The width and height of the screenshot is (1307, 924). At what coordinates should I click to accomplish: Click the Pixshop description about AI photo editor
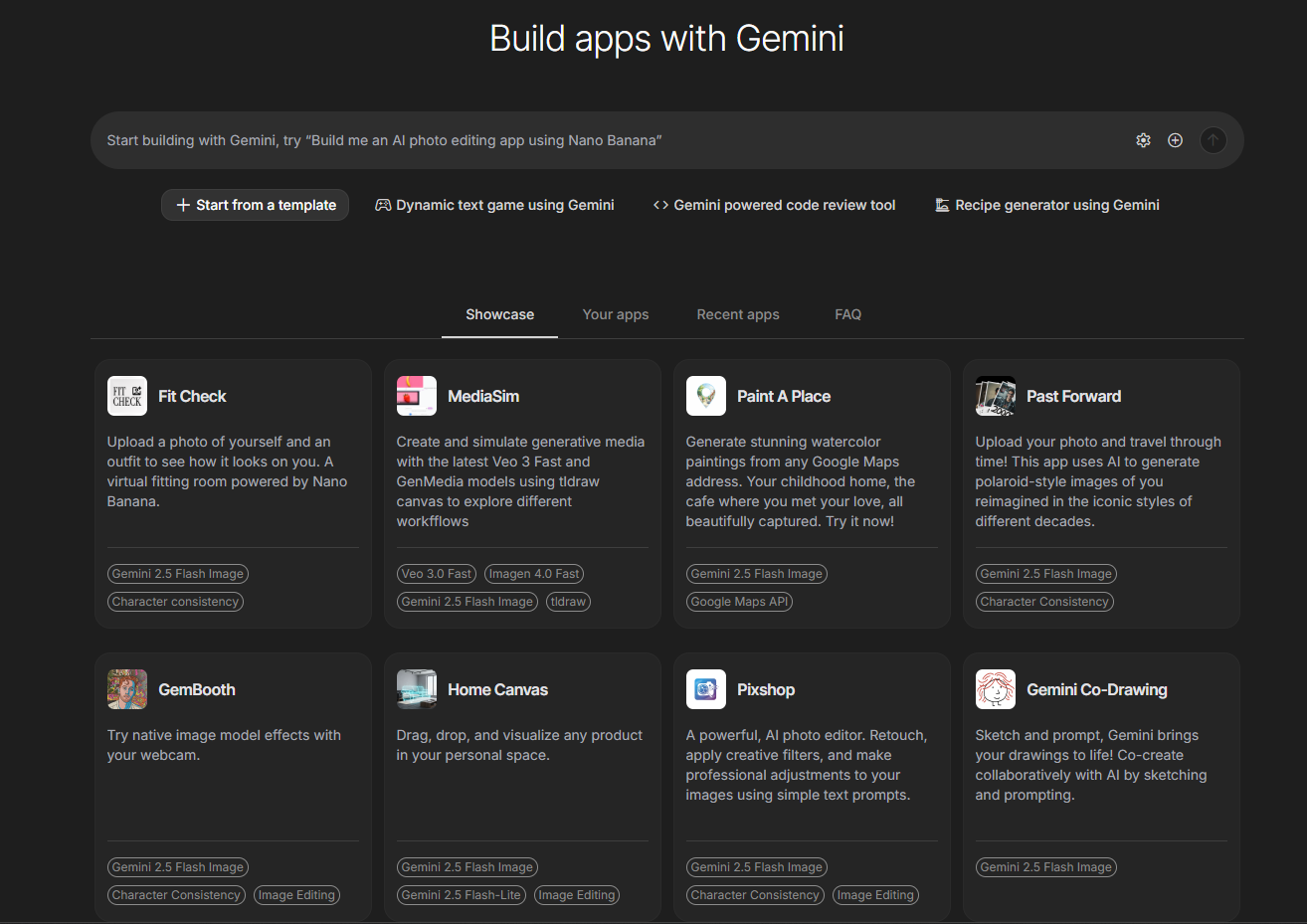(x=807, y=765)
